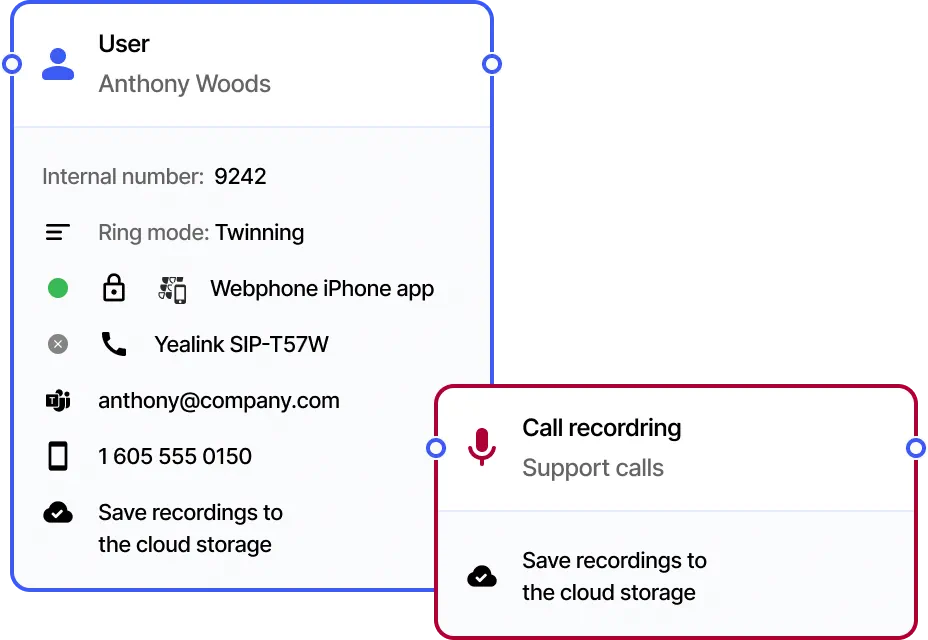
Task: Click the Ring mode label
Action: 154,233
